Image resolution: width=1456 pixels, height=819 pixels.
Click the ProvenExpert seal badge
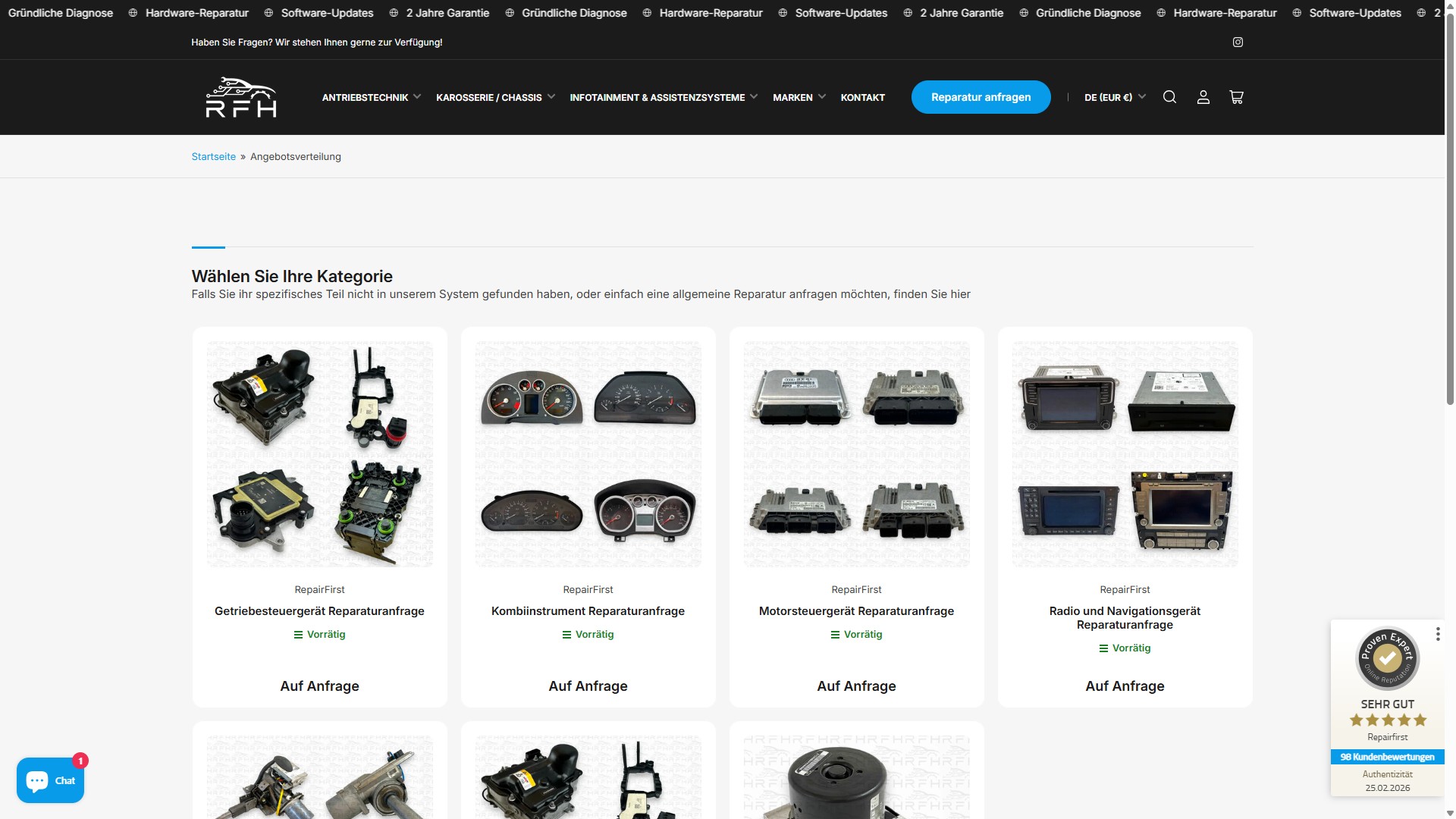click(x=1387, y=658)
